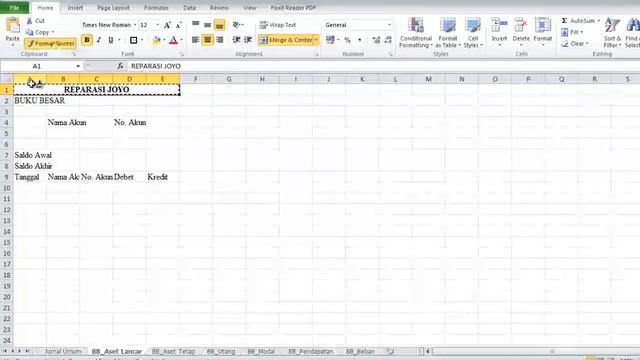The width and height of the screenshot is (640, 360).
Task: Switch to the Insert ribbon tab
Action: point(75,8)
